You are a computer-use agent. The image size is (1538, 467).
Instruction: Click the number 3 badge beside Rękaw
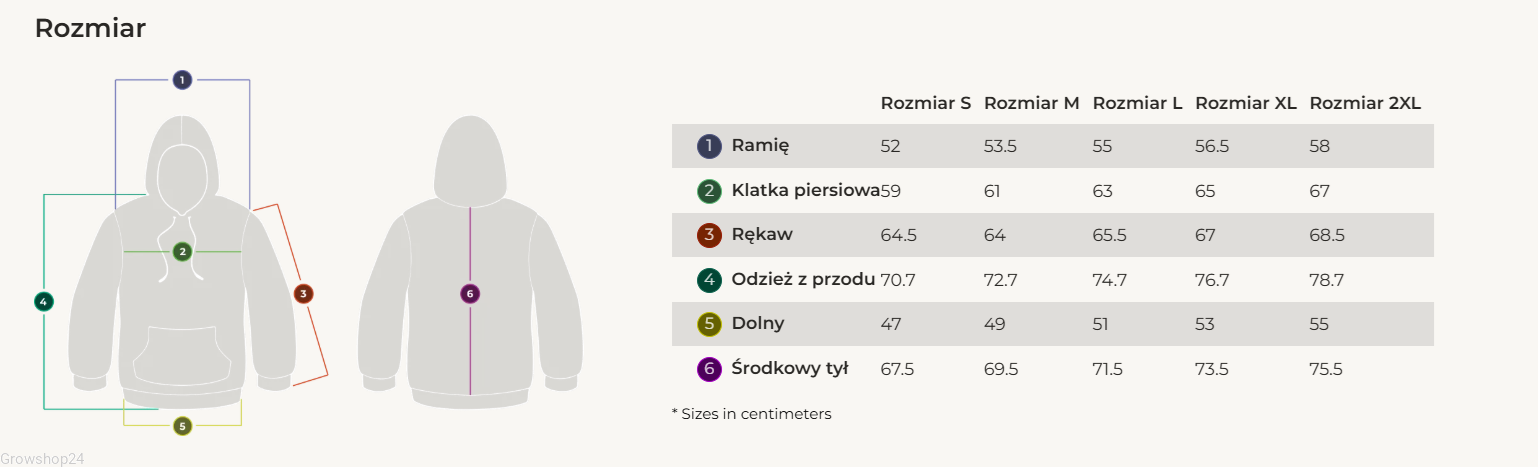709,235
